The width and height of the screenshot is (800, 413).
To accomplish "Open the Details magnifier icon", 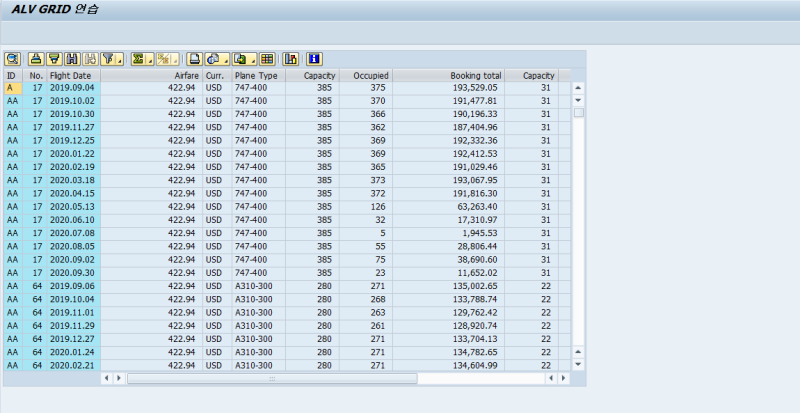I will (x=12, y=59).
